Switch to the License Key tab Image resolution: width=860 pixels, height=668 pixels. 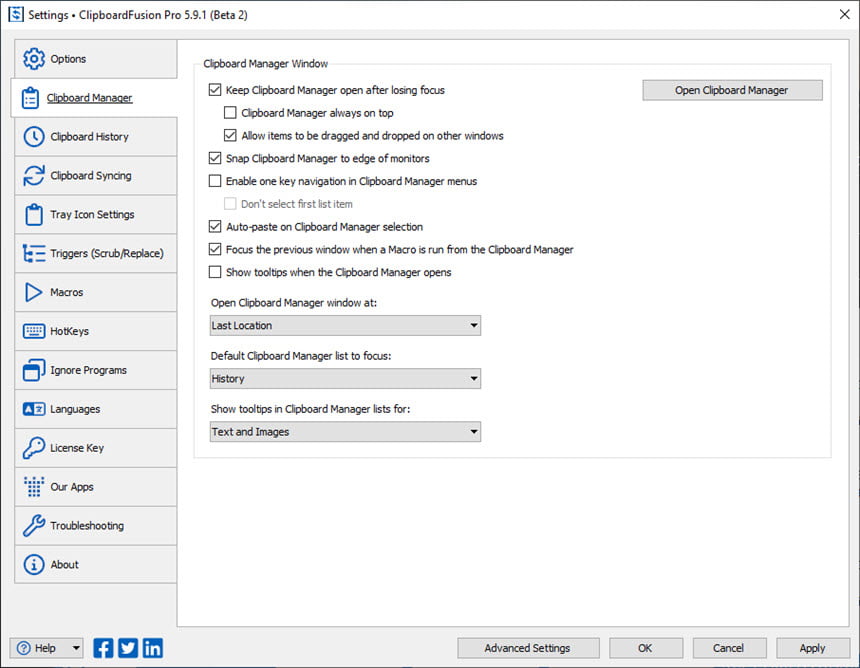[95, 448]
